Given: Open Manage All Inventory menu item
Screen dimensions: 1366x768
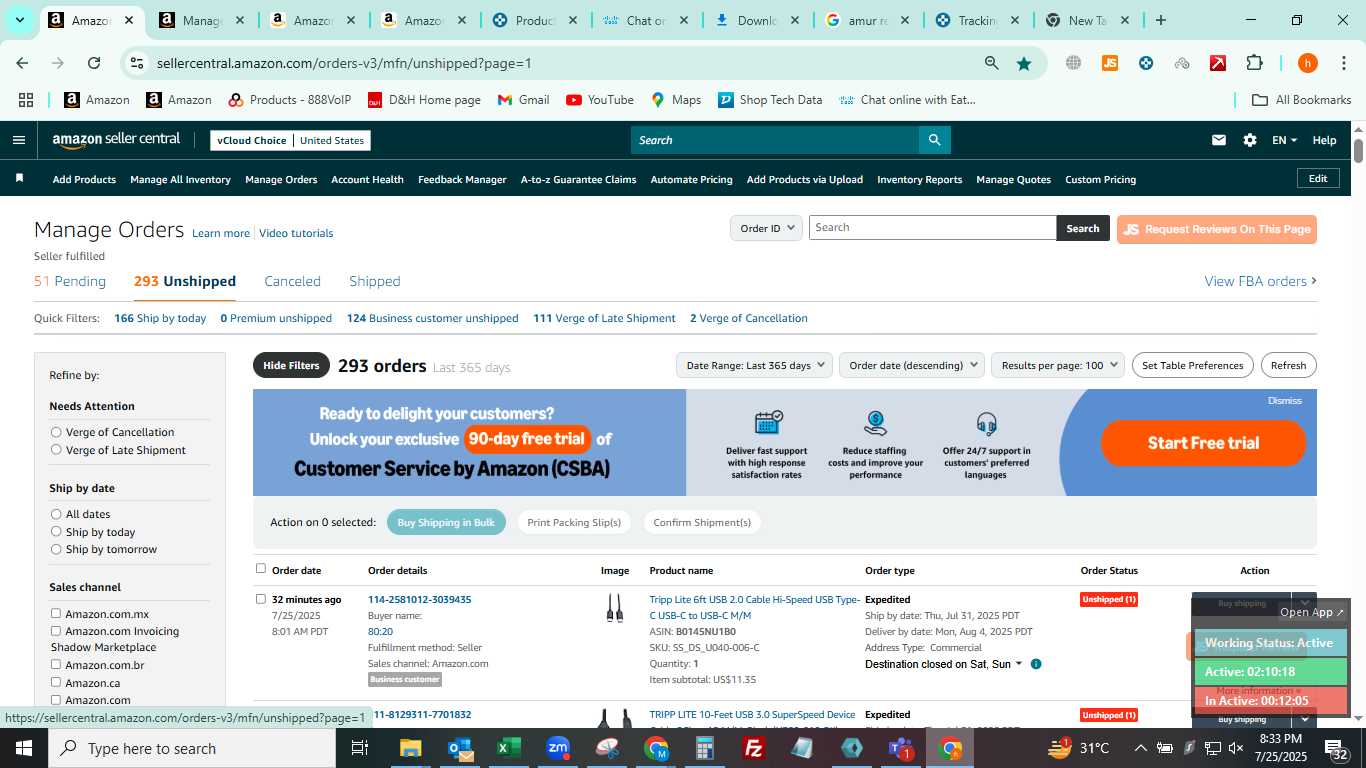Looking at the screenshot, I should pos(180,179).
